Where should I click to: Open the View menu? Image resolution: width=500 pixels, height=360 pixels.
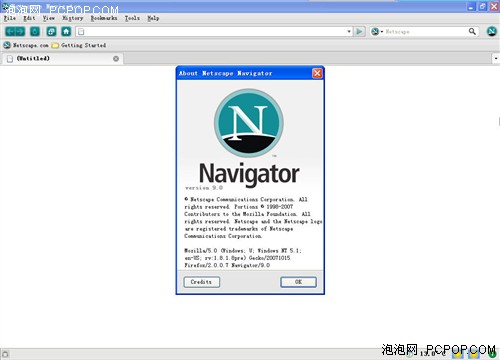click(49, 18)
